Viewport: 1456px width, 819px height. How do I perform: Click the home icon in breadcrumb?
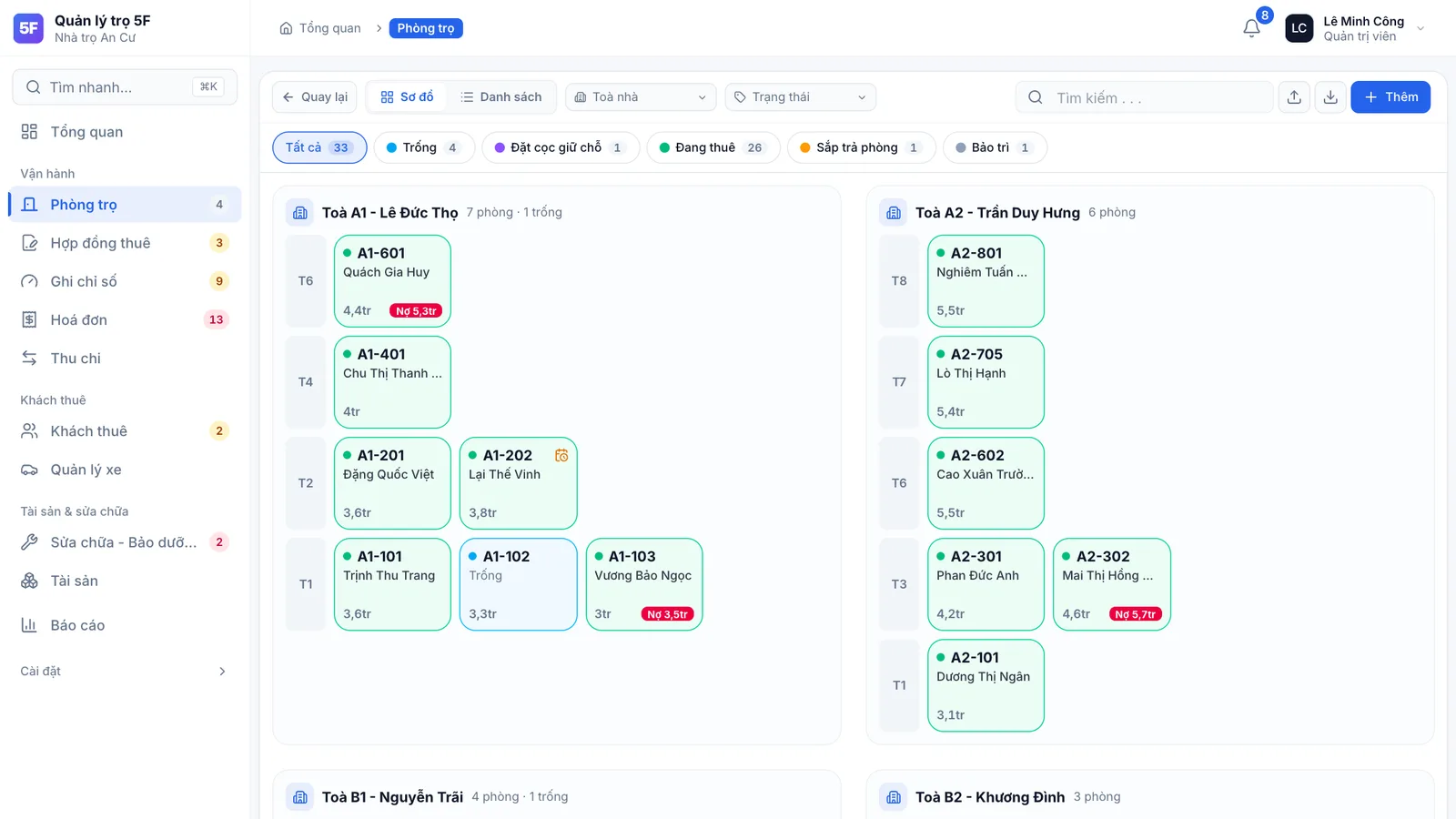[286, 28]
